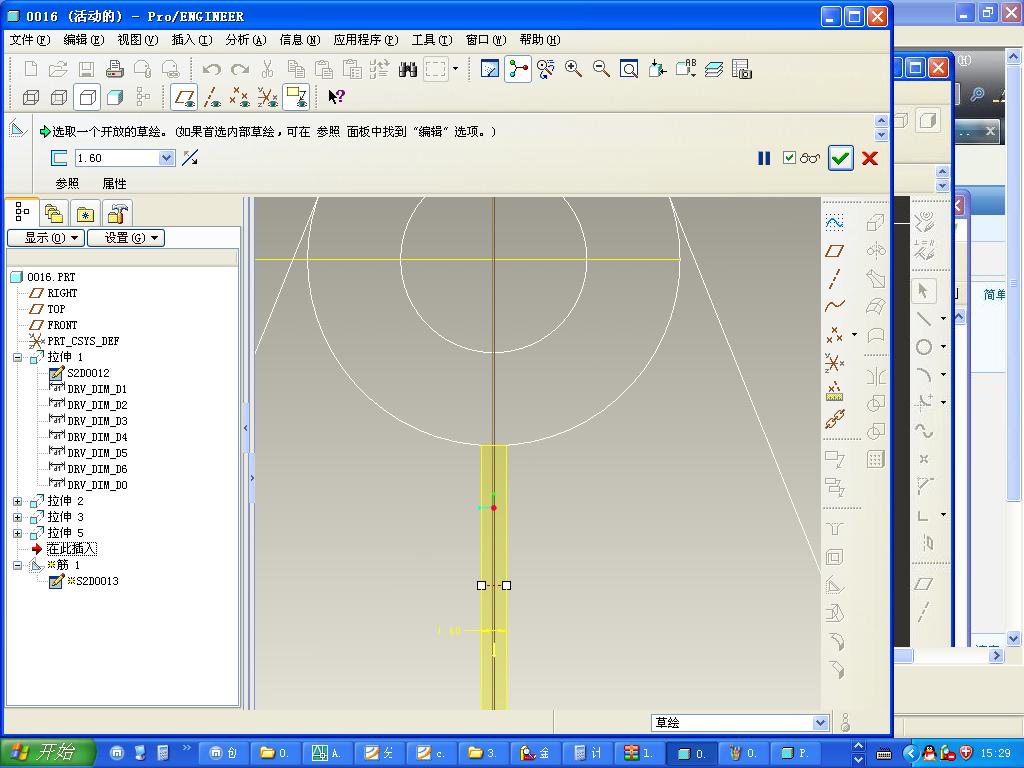This screenshot has height=768, width=1024.
Task: Click the Save disk icon
Action: (86, 69)
